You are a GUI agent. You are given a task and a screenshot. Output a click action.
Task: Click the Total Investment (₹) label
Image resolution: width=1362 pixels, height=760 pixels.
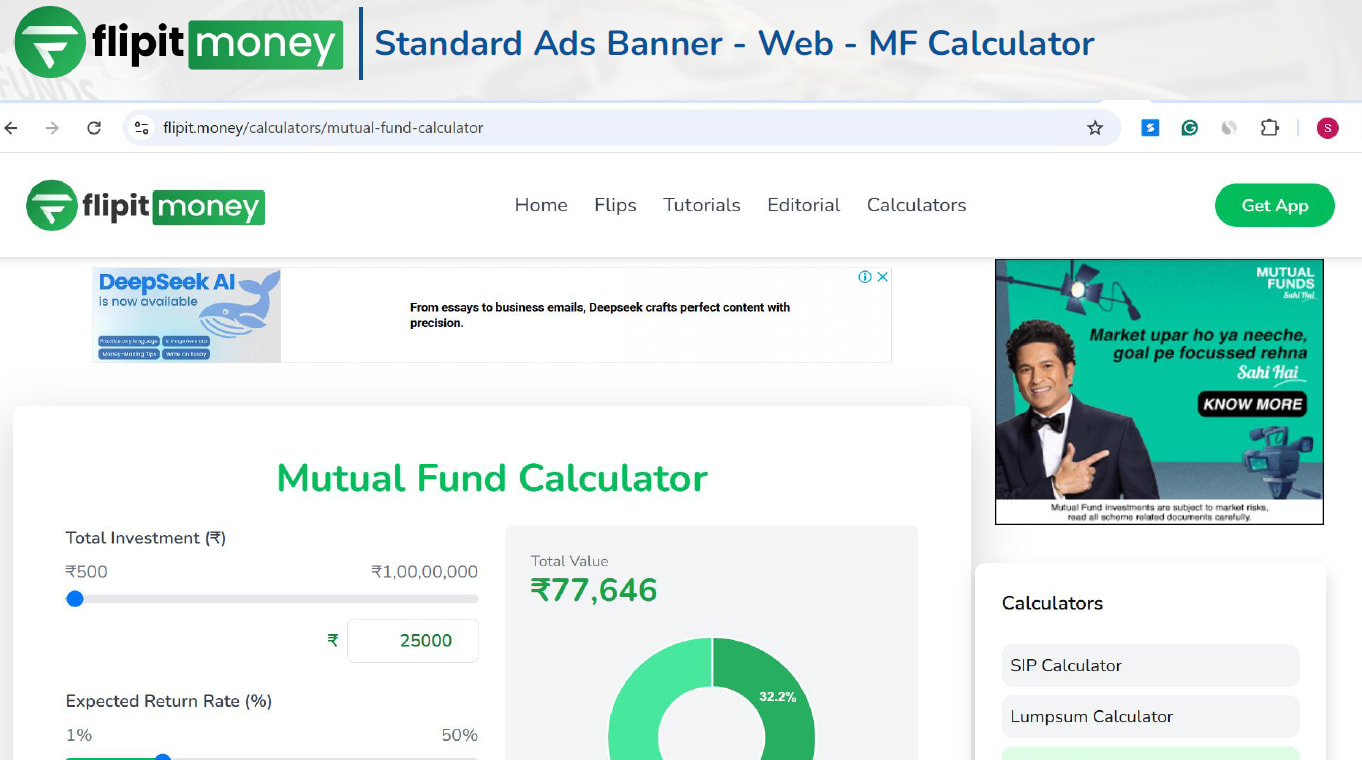click(x=146, y=538)
